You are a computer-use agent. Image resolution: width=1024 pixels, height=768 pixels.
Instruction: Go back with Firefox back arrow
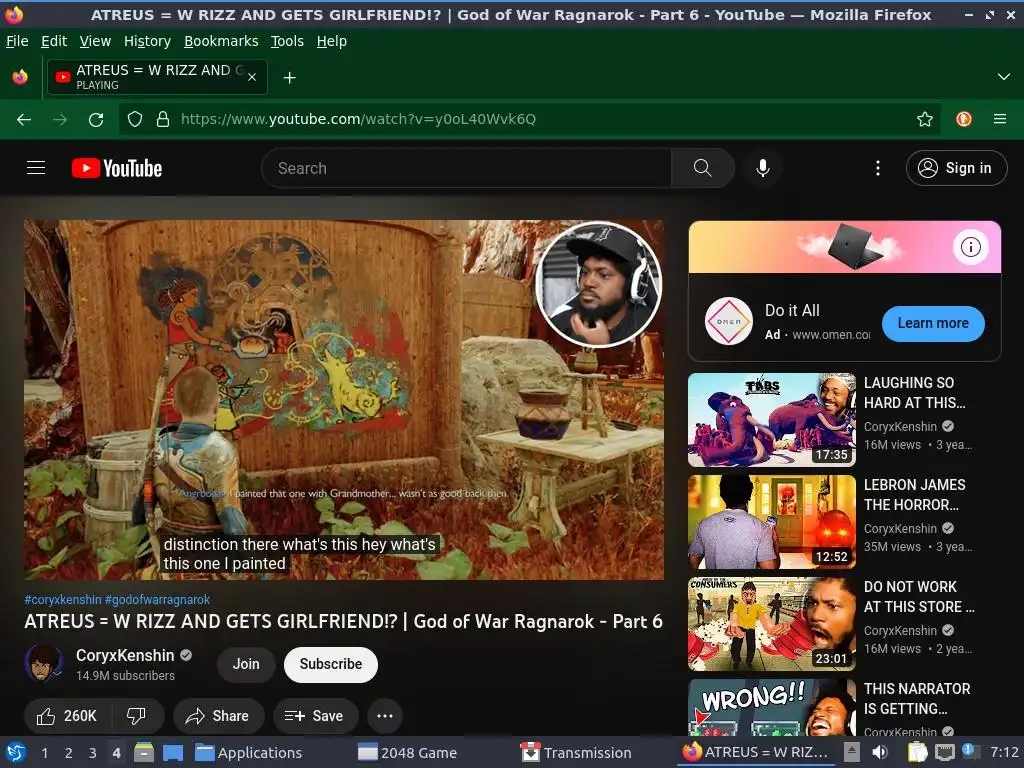click(24, 119)
